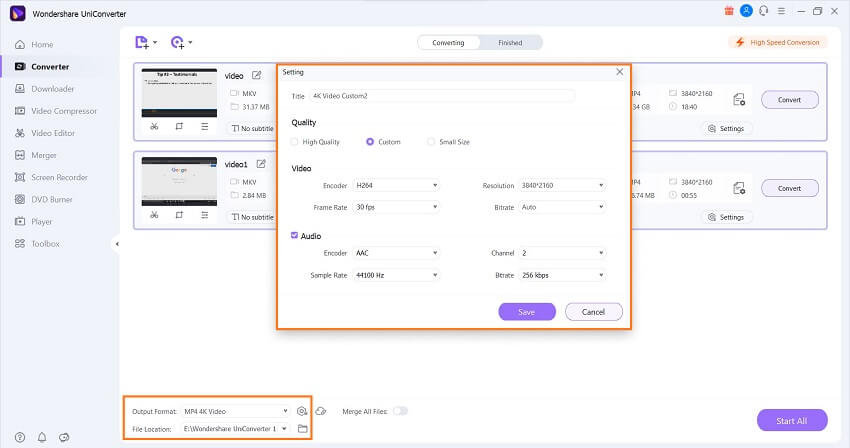Click the trim scissors icon under video thumbnail
The image size is (850, 448).
(x=154, y=126)
